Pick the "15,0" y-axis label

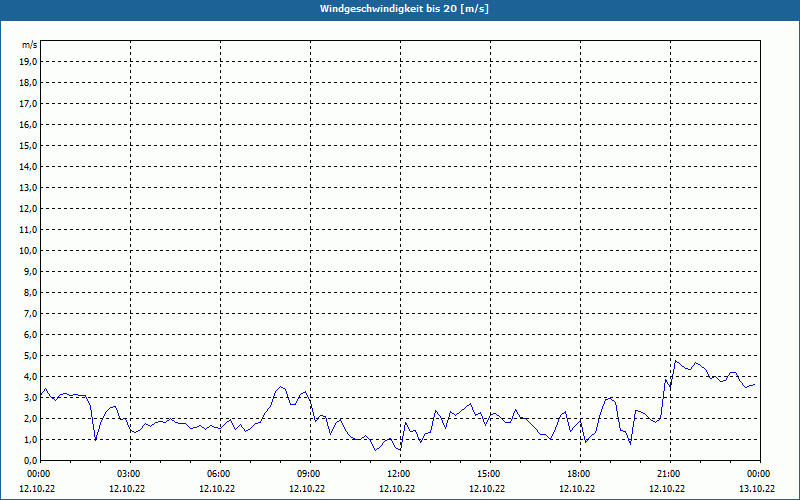[28, 145]
